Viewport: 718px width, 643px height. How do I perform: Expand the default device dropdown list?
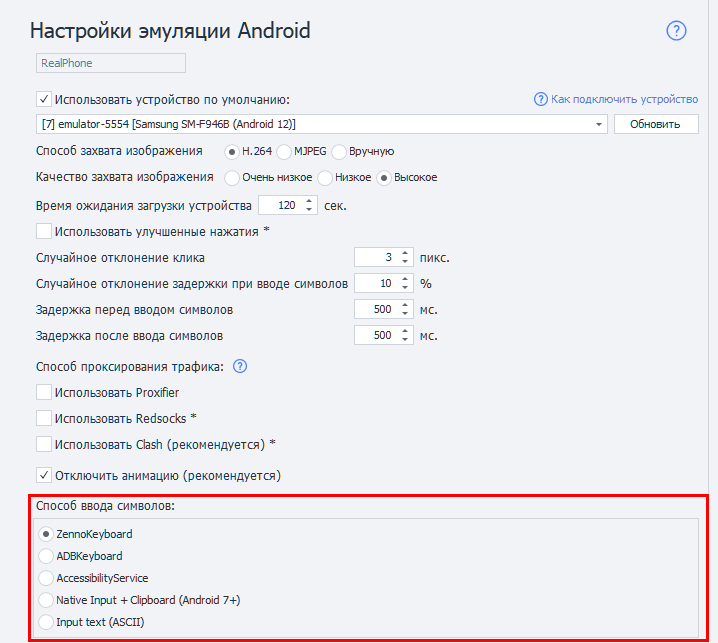(598, 125)
